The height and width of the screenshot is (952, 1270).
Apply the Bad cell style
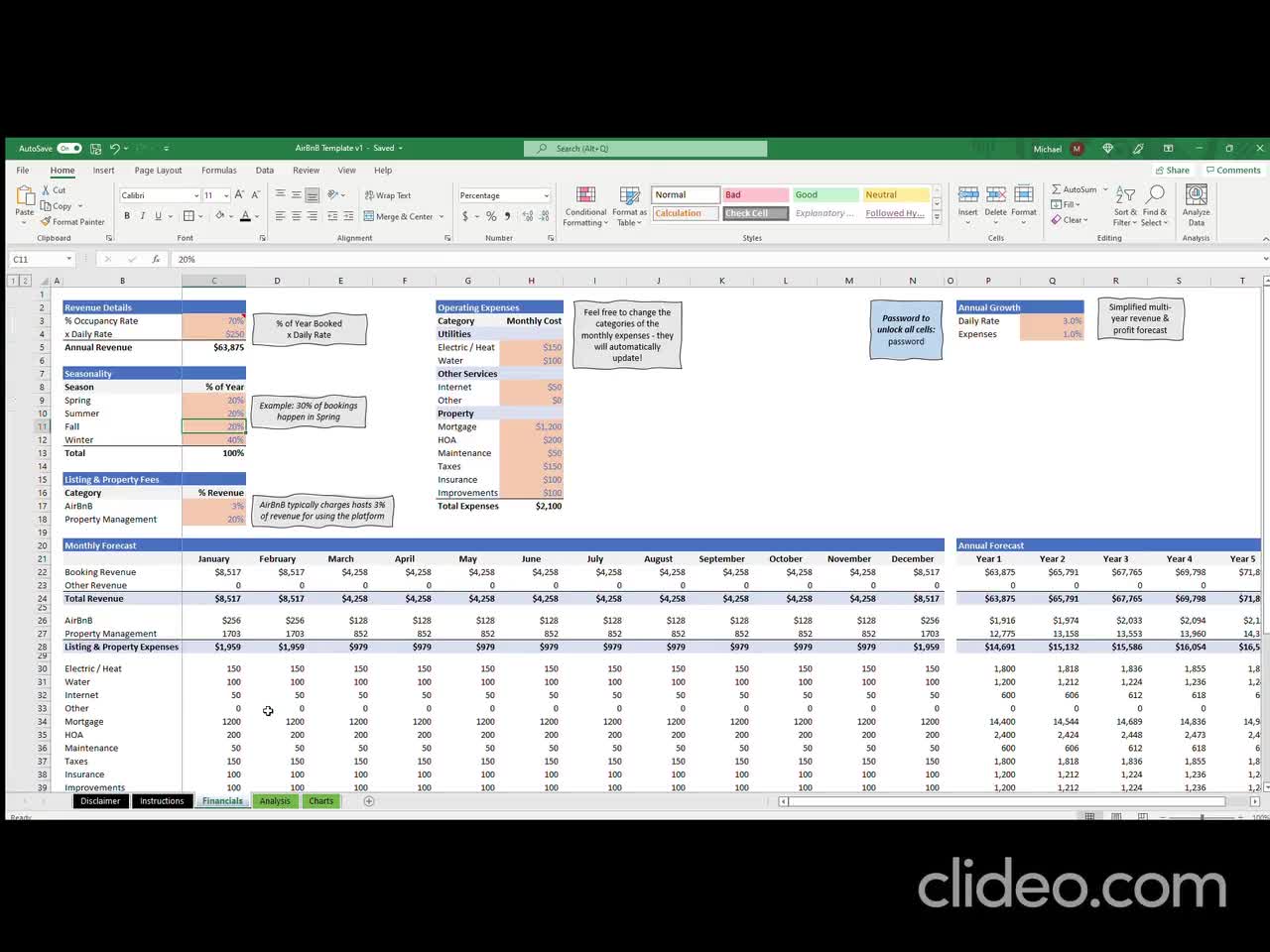(x=755, y=194)
